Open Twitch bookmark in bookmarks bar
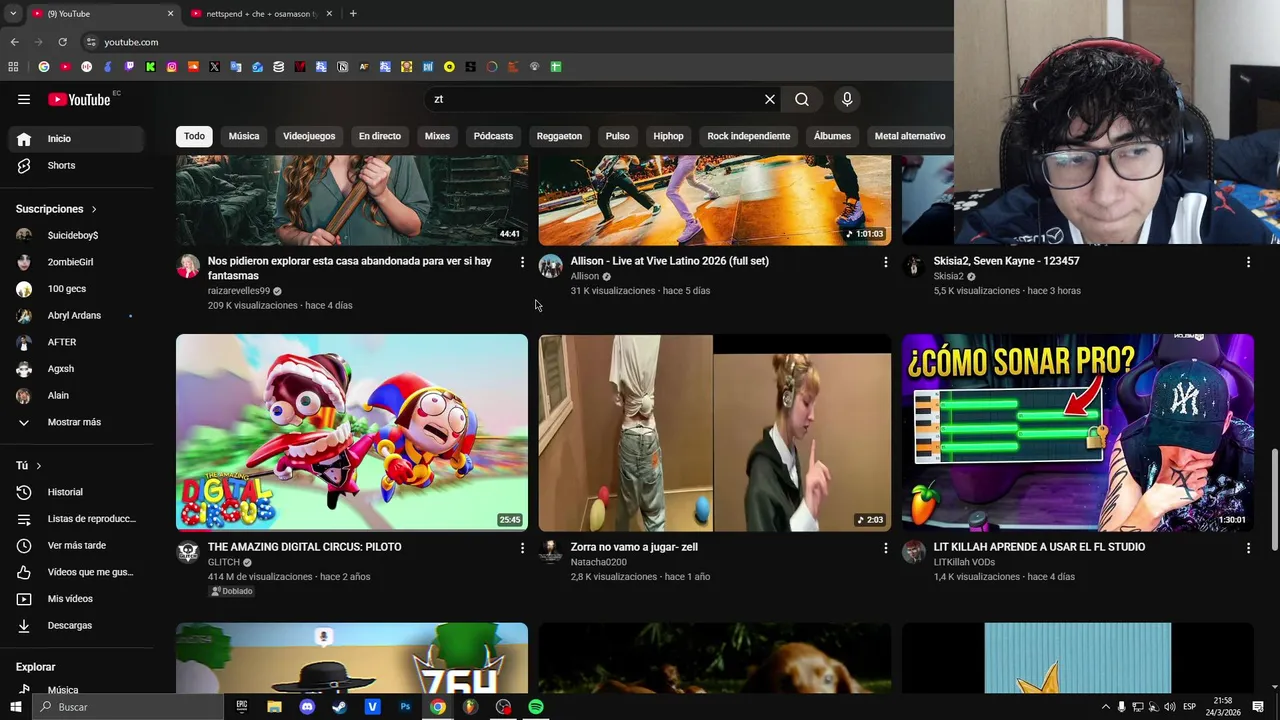The height and width of the screenshot is (720, 1280). [x=129, y=67]
